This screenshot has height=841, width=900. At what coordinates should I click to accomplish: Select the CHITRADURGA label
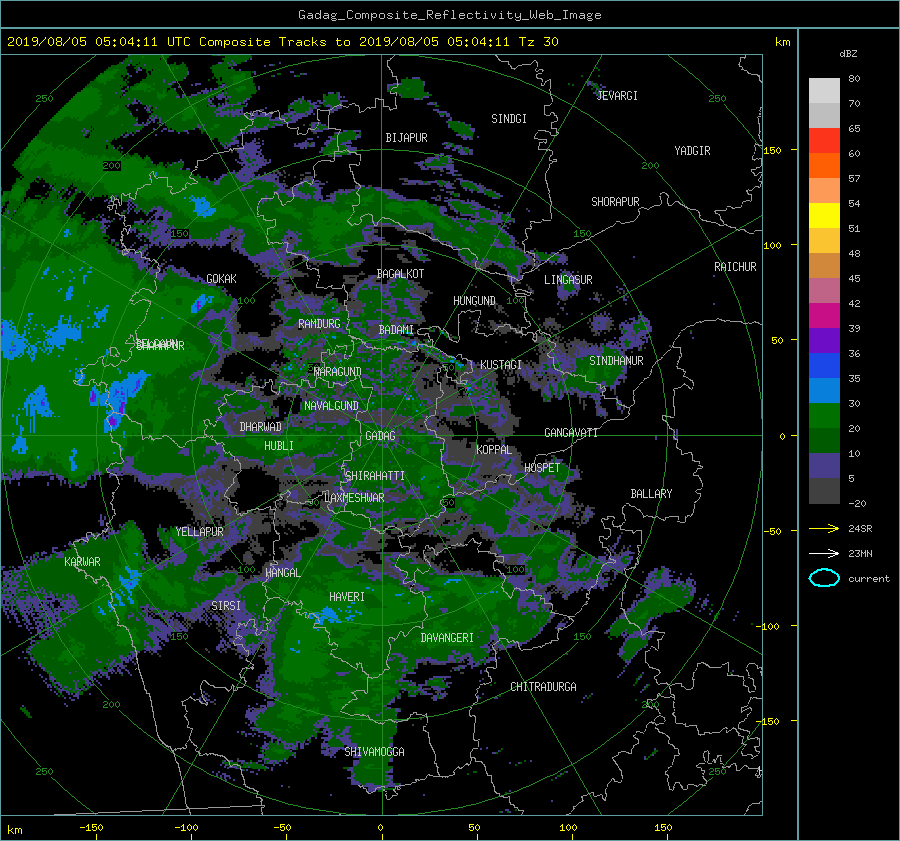pos(543,687)
